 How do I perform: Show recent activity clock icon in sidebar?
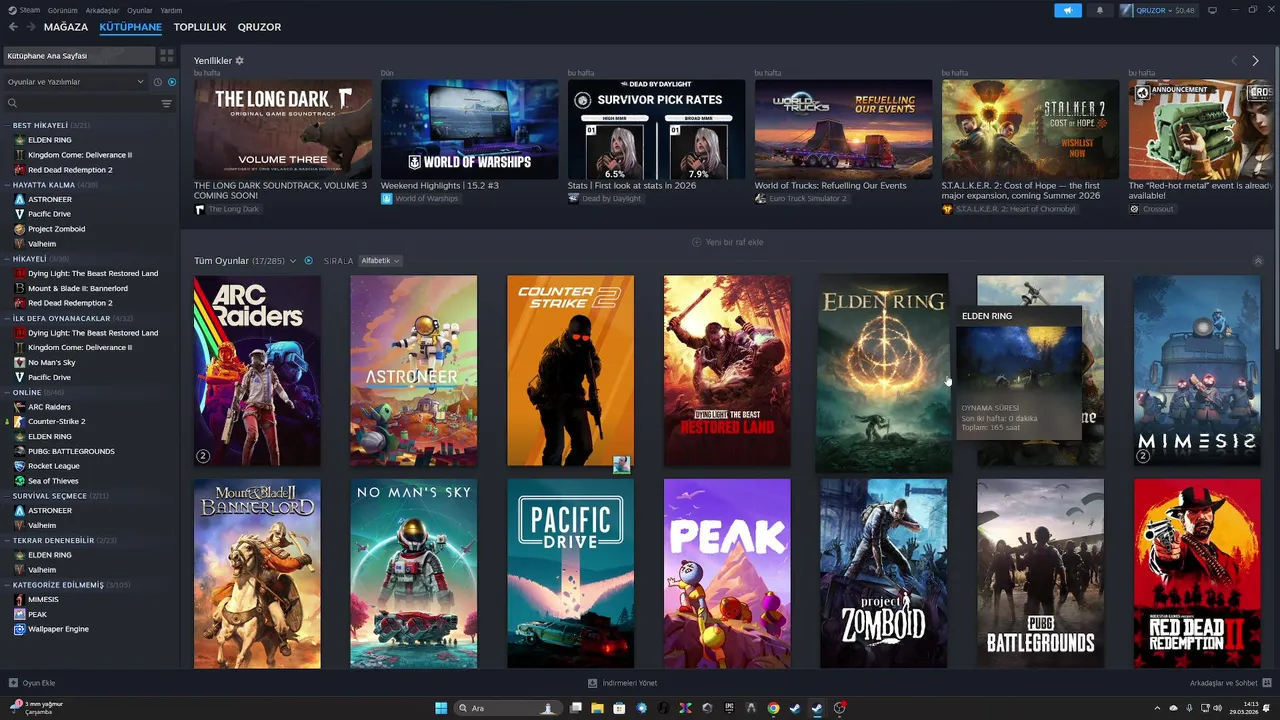click(x=158, y=82)
